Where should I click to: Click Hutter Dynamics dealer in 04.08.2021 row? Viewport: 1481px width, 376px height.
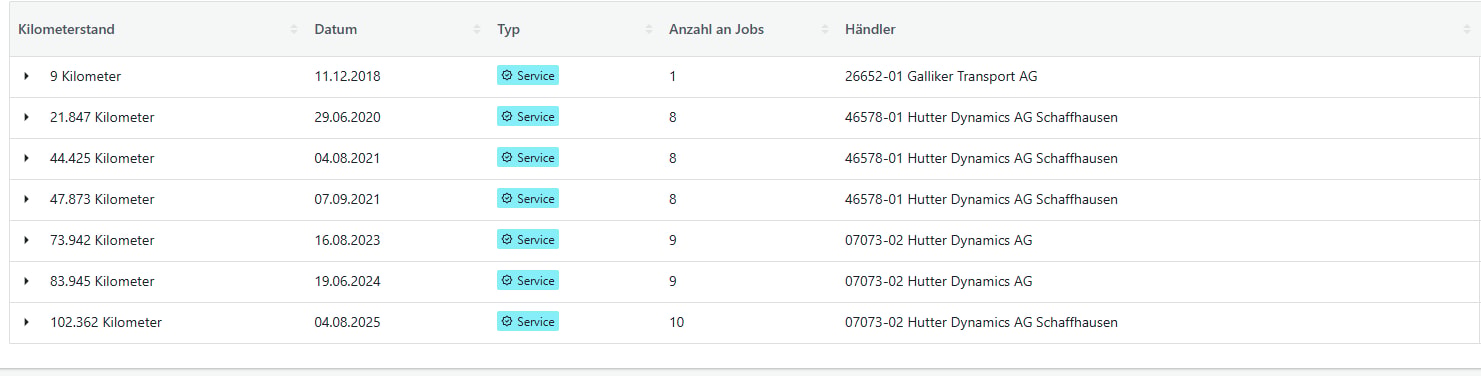click(981, 158)
